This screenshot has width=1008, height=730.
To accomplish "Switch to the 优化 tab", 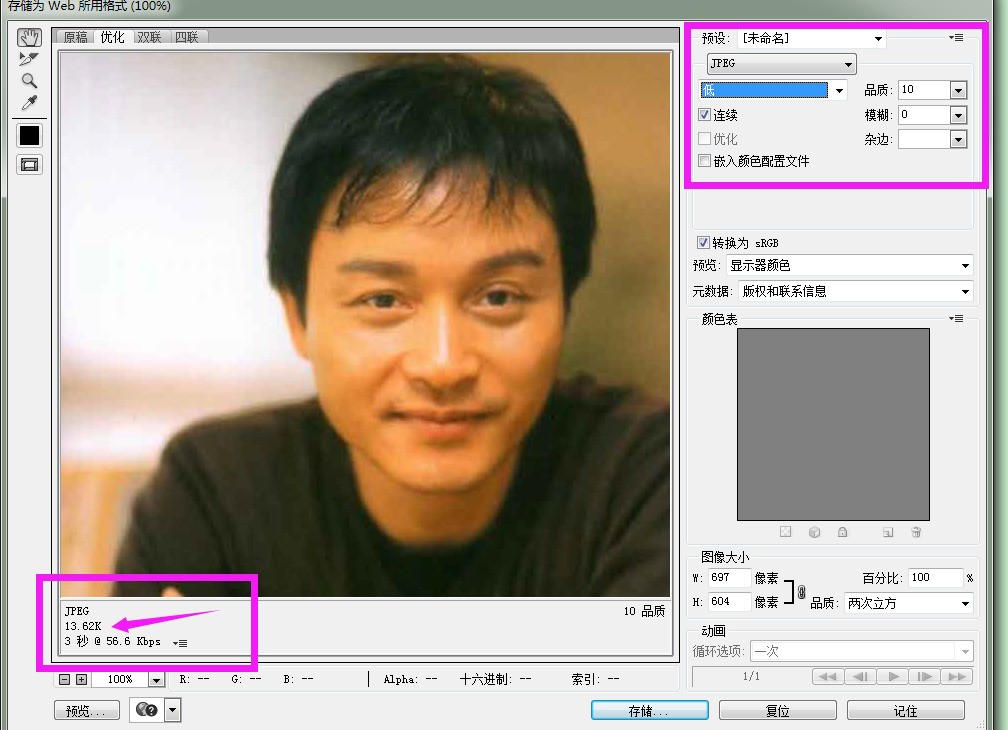I will 112,37.
